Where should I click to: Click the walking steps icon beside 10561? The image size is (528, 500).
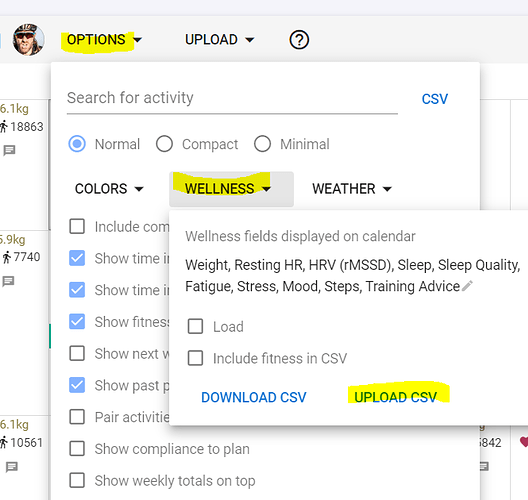coord(3,442)
